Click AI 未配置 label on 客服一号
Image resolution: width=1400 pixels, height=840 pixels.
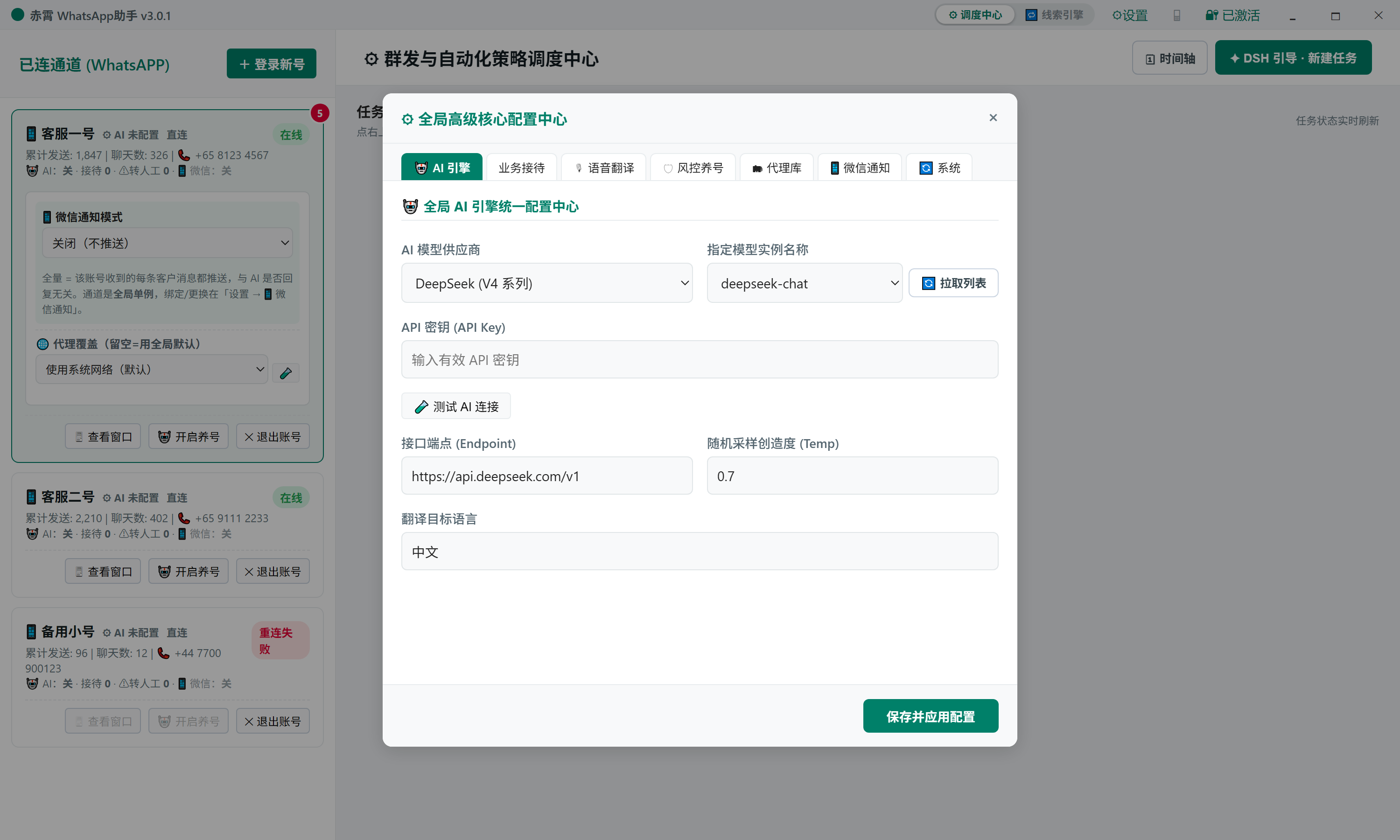pyautogui.click(x=130, y=135)
